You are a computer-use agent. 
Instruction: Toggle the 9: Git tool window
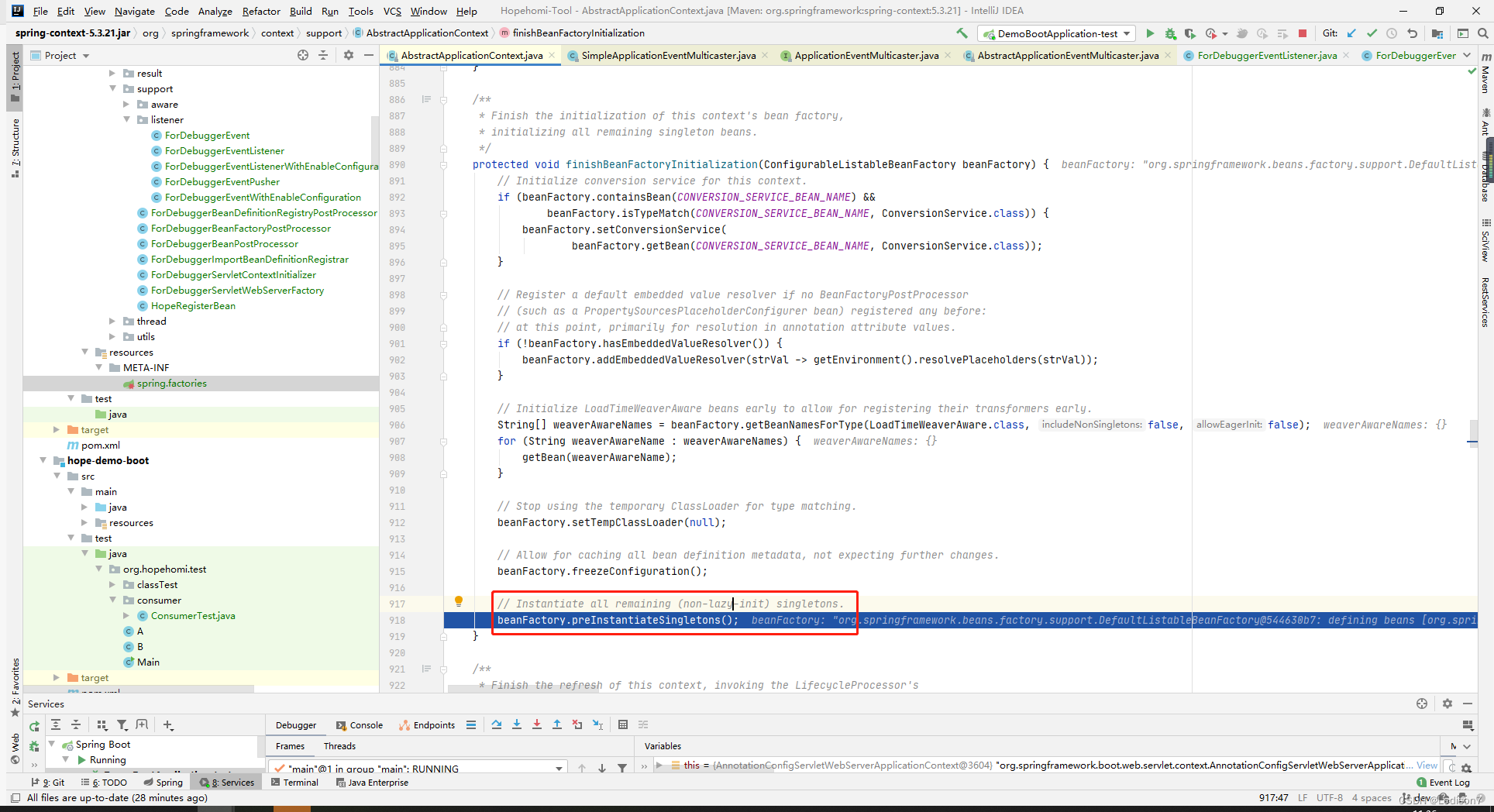pyautogui.click(x=48, y=783)
